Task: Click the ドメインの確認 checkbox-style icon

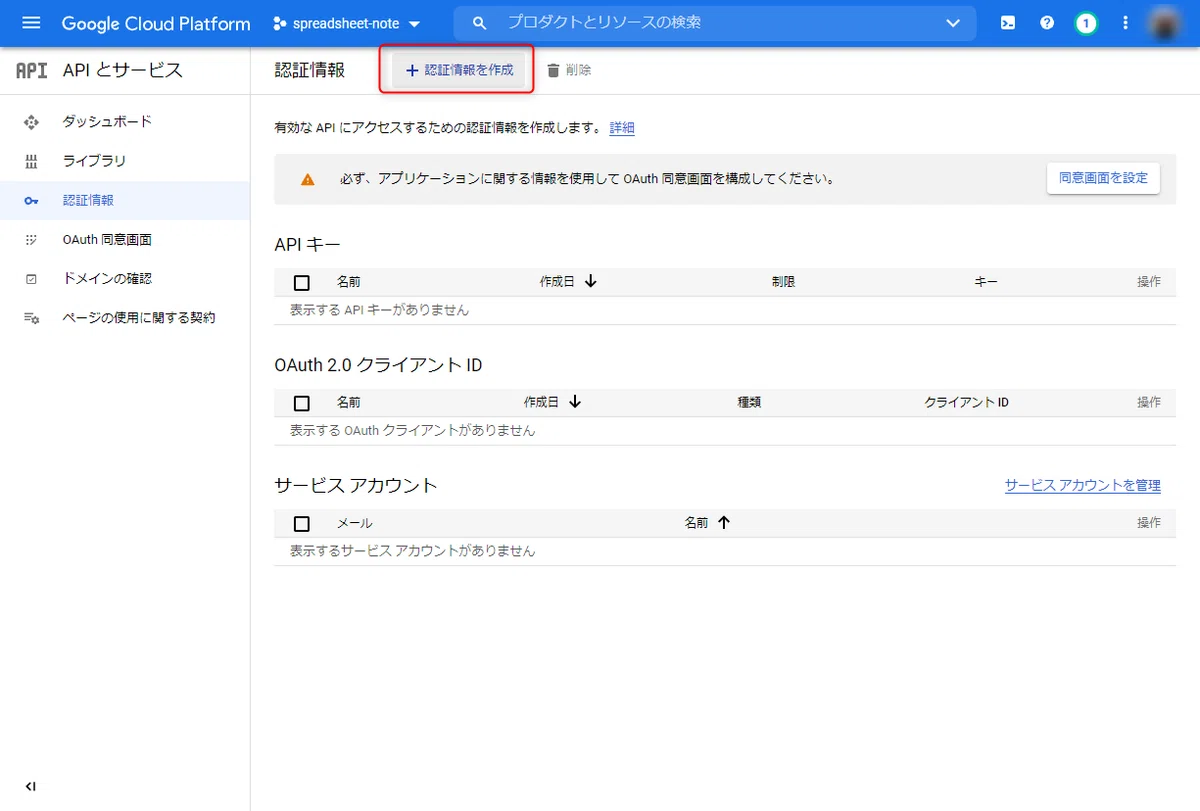Action: 31,279
